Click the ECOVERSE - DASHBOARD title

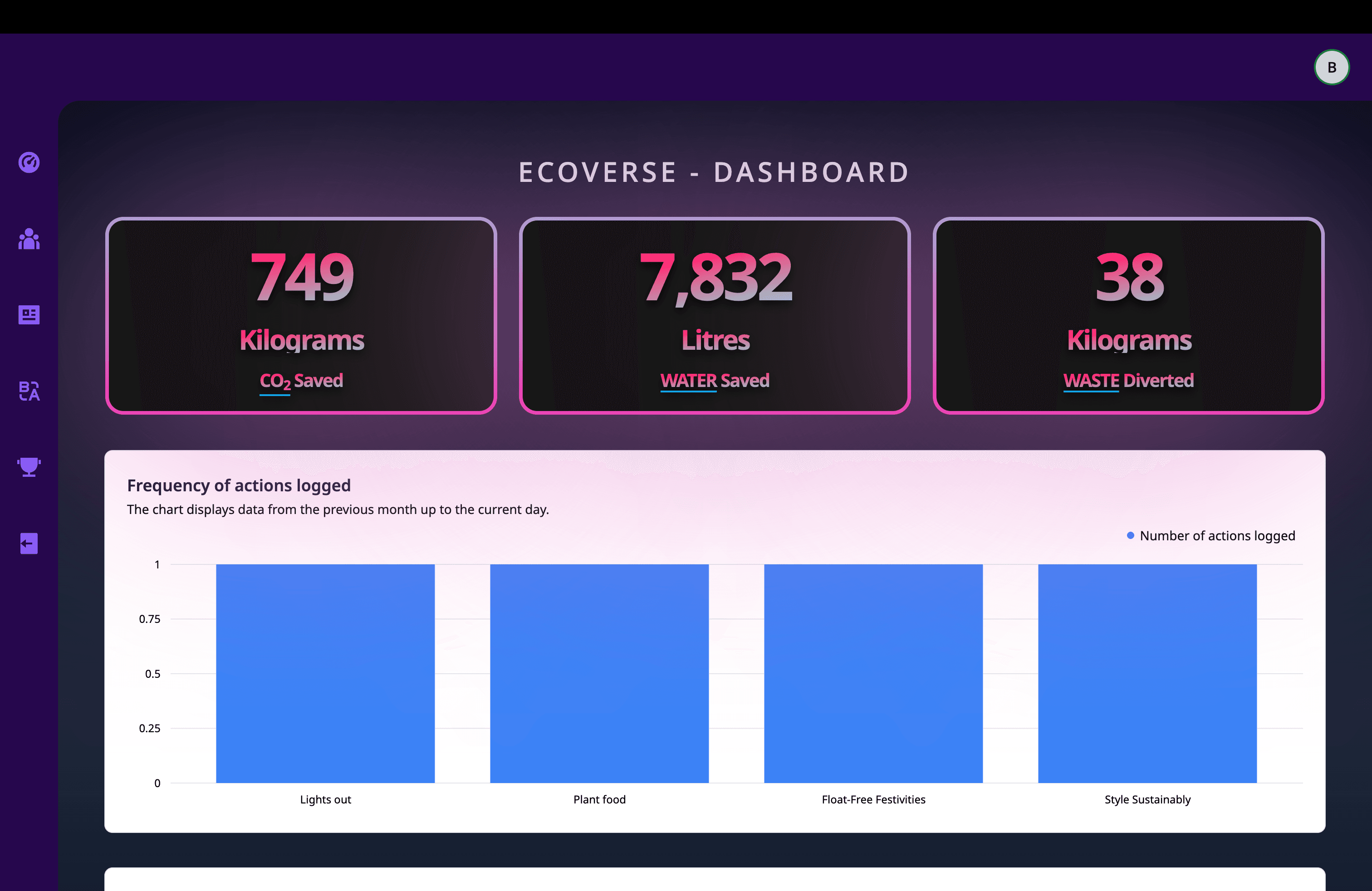point(714,172)
